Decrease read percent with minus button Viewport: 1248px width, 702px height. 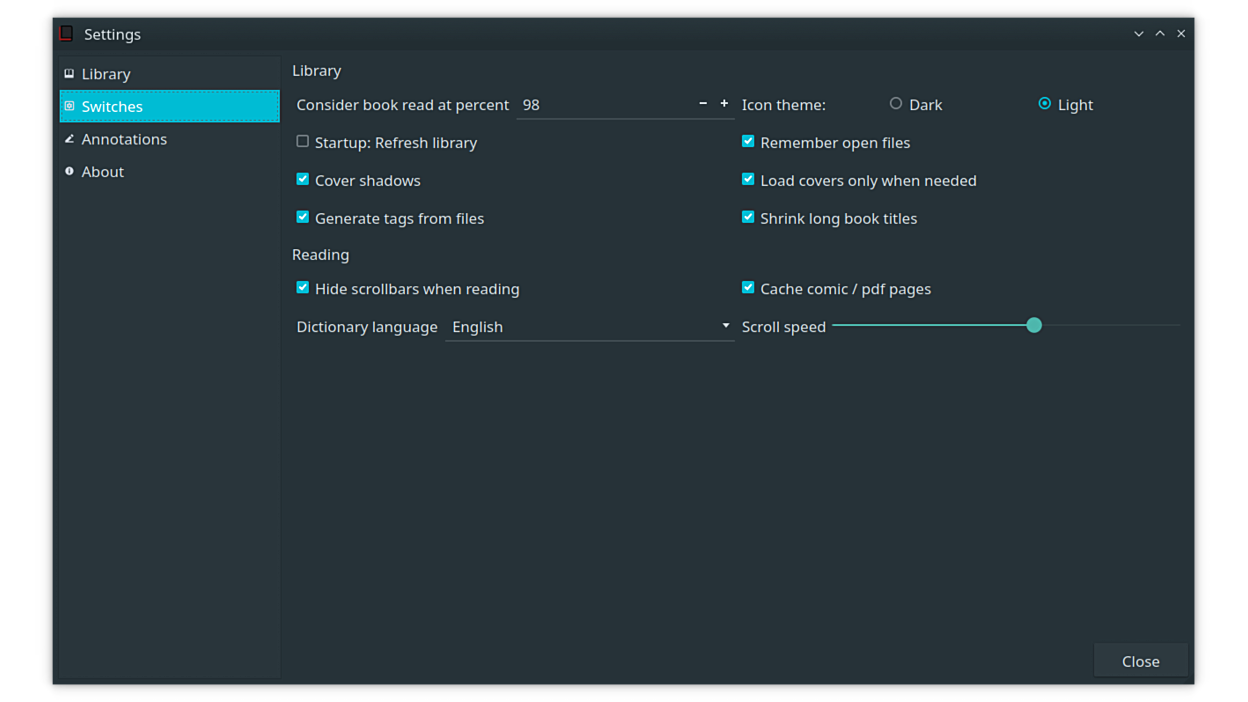[703, 104]
